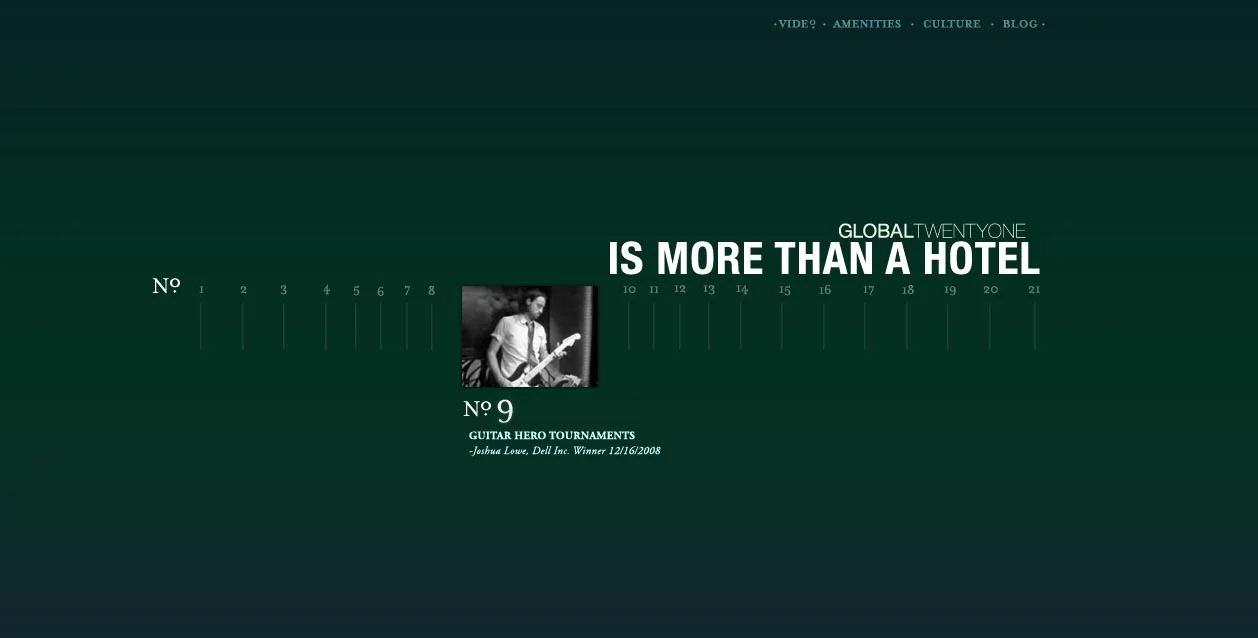Image resolution: width=1258 pixels, height=638 pixels.
Task: Select timeline number 2
Action: [243, 290]
